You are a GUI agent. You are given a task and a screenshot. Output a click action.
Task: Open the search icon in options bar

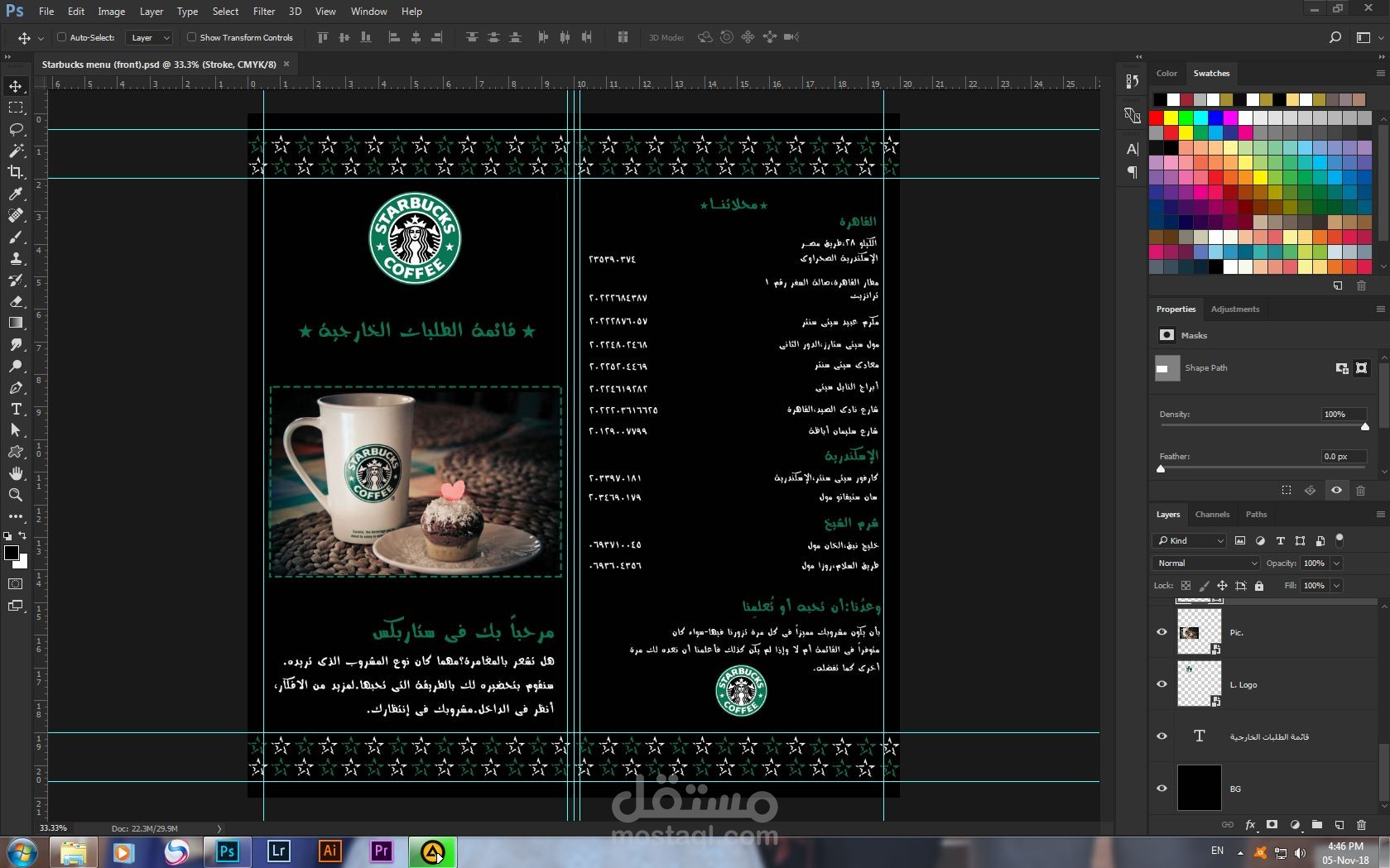pyautogui.click(x=1335, y=37)
